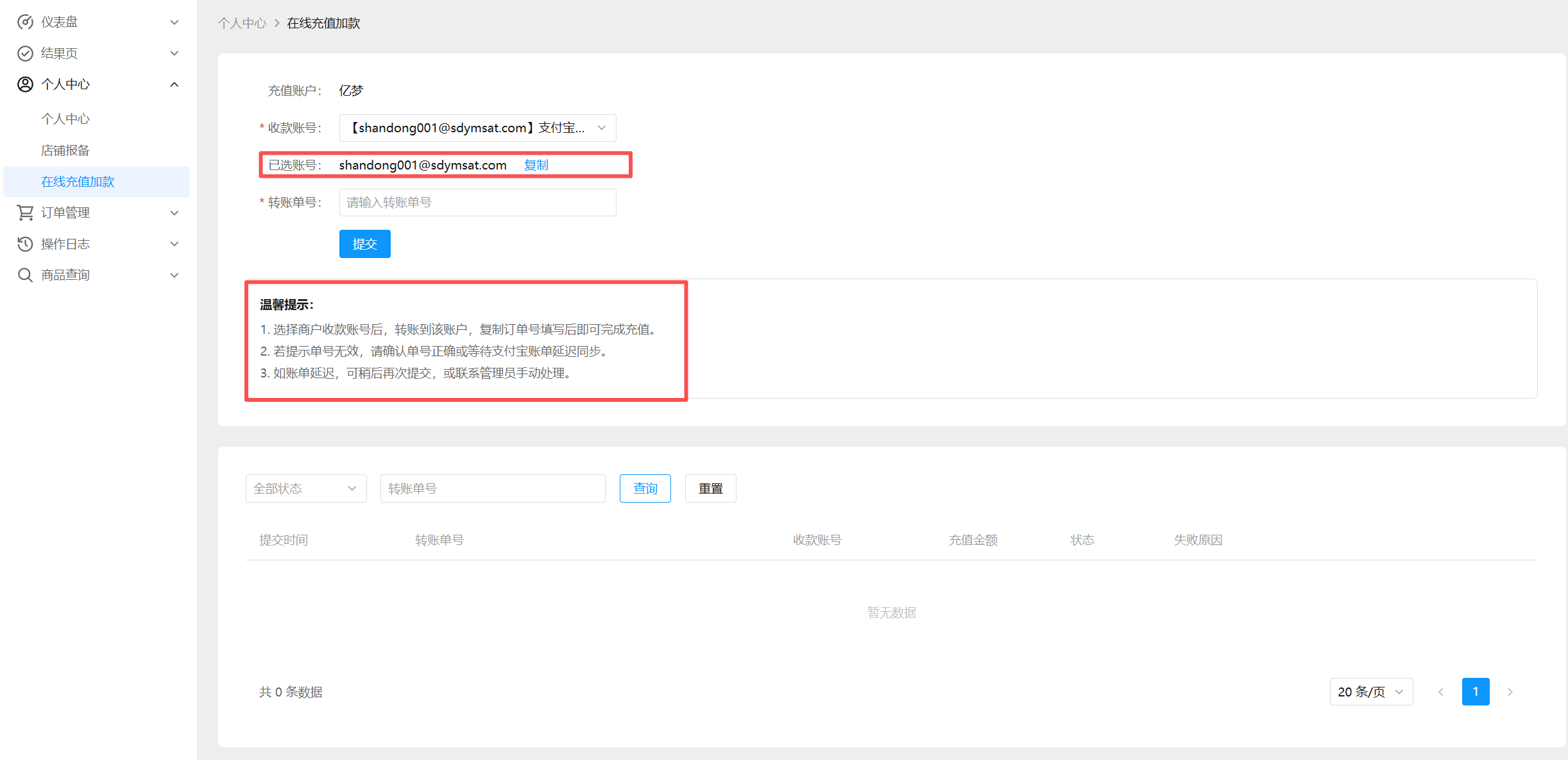The height and width of the screenshot is (760, 1568).
Task: Click the results page checkmark icon
Action: coord(25,53)
